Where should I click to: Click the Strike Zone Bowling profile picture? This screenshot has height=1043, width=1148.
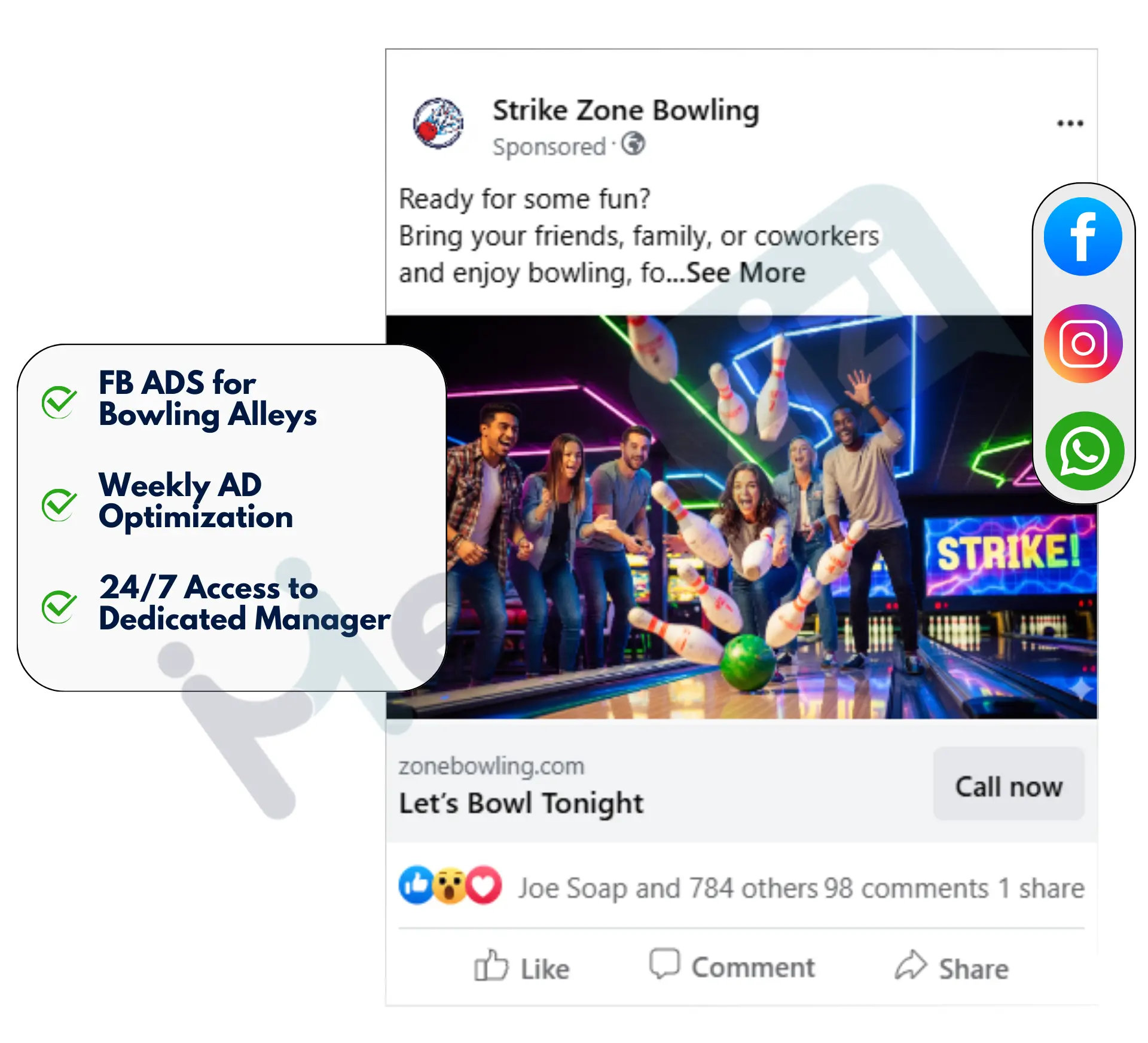[x=438, y=124]
